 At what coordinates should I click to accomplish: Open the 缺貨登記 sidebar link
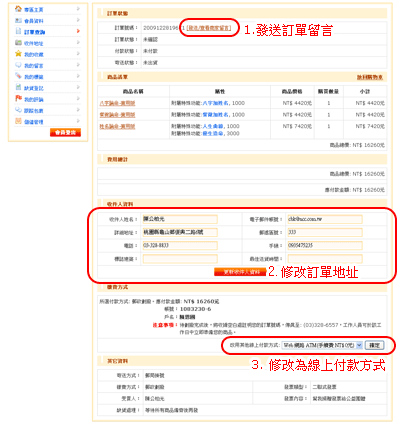(x=34, y=88)
